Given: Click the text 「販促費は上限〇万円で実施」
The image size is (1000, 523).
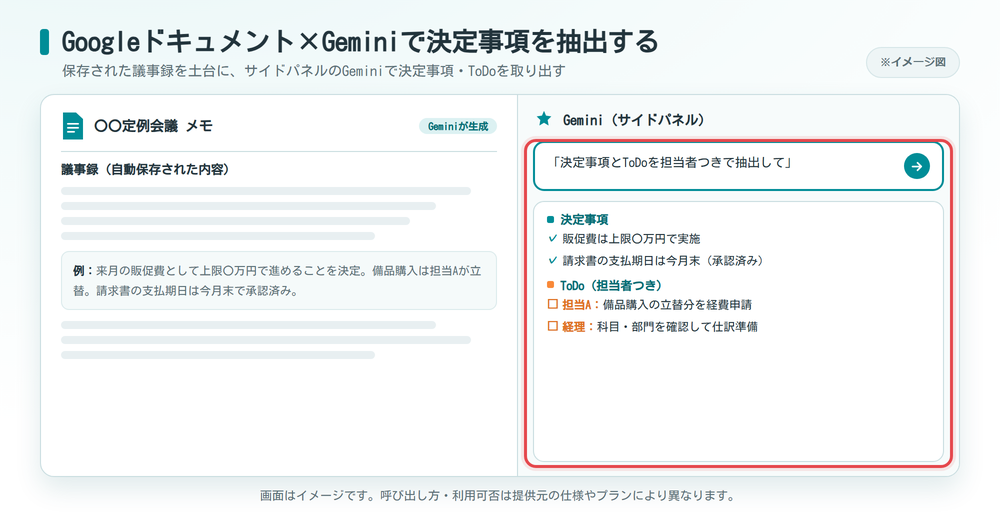Looking at the screenshot, I should [x=631, y=239].
